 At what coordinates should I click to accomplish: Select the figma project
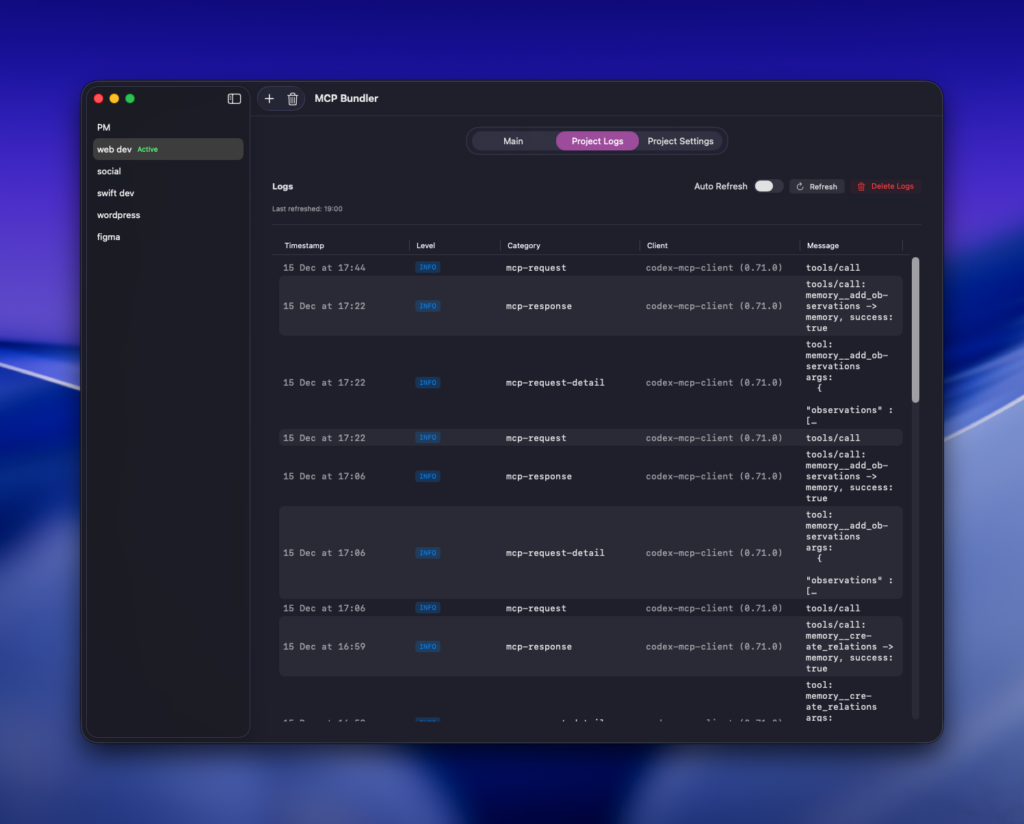point(108,237)
